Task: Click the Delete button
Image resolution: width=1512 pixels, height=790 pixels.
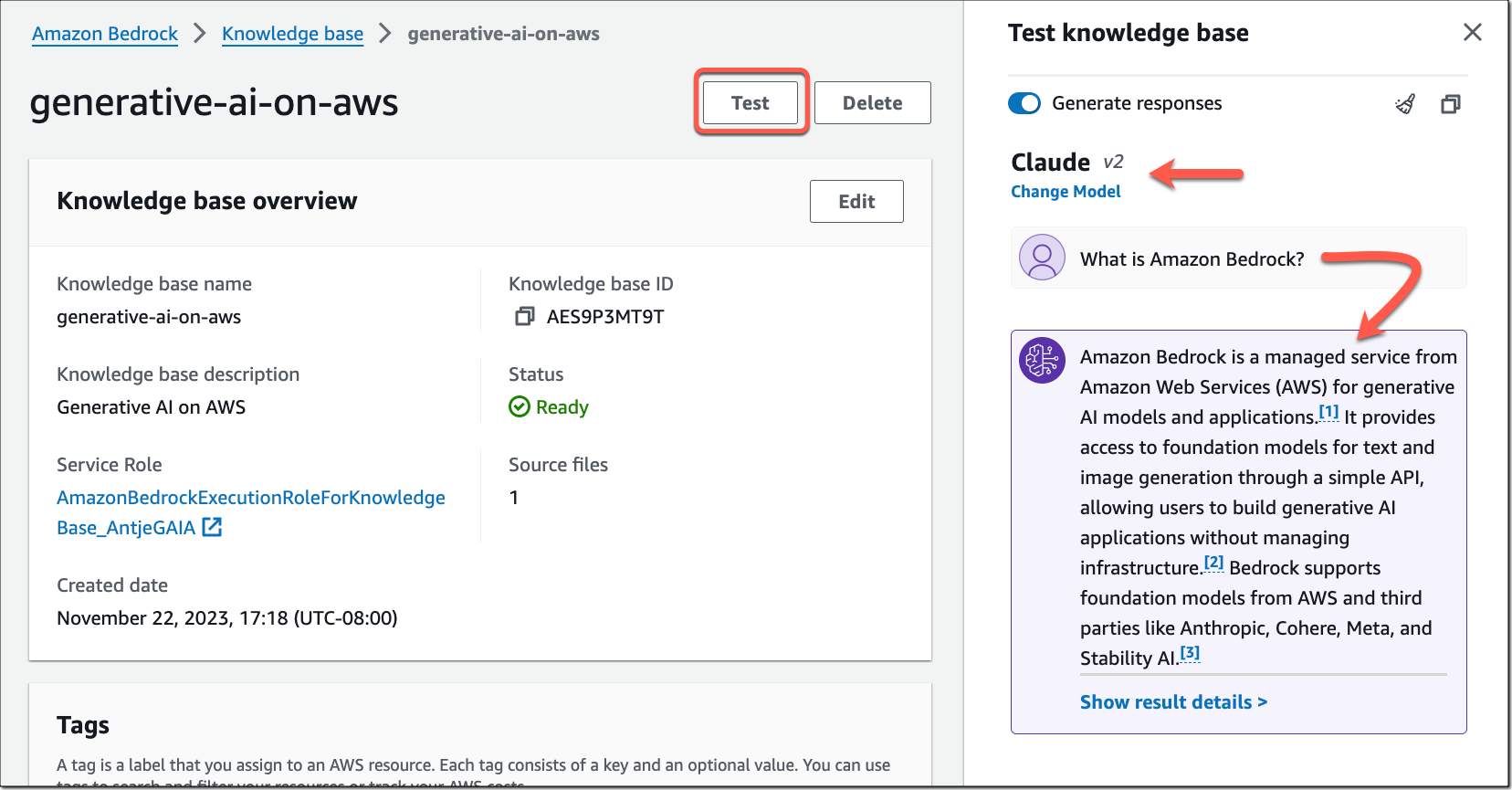Action: [x=873, y=102]
